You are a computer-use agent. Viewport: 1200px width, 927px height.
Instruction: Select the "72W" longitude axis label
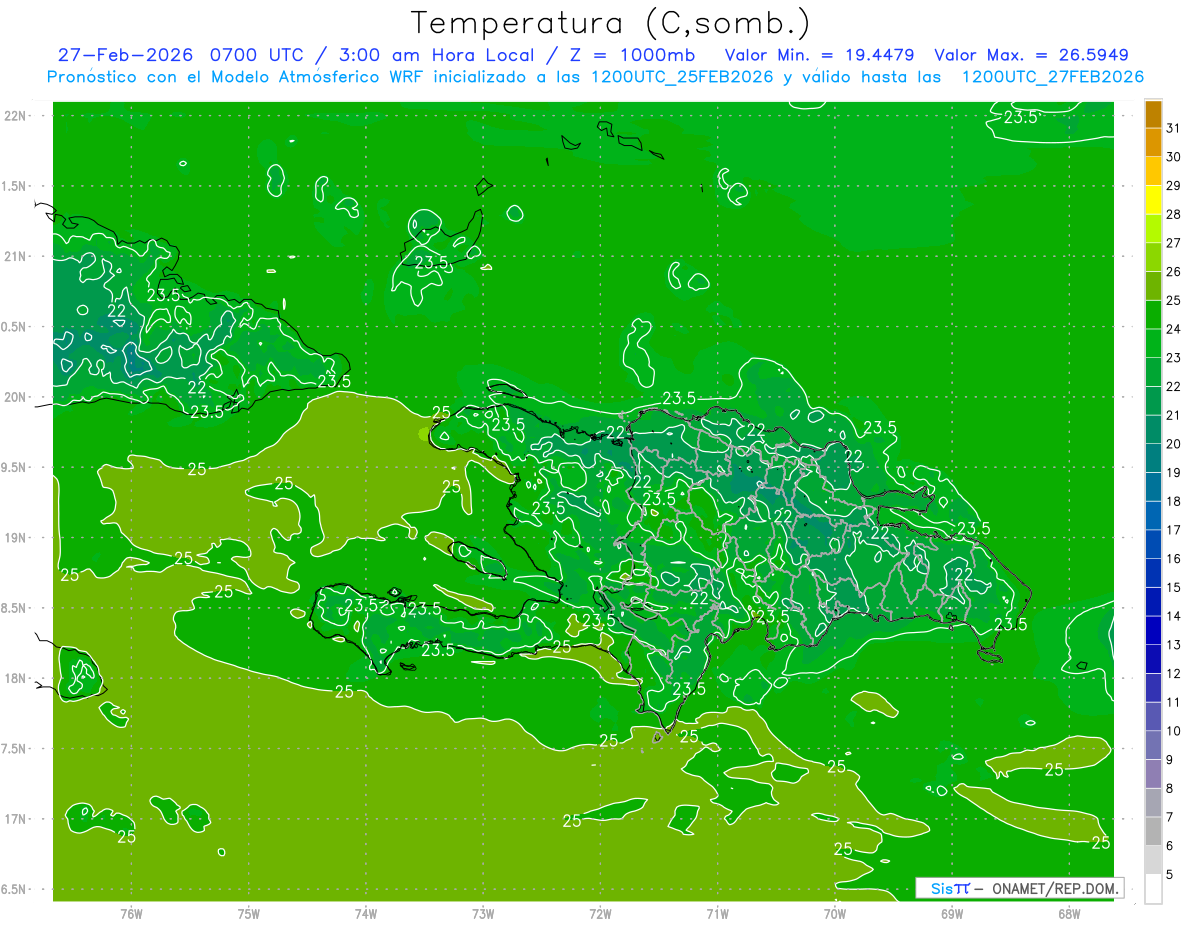pos(600,914)
